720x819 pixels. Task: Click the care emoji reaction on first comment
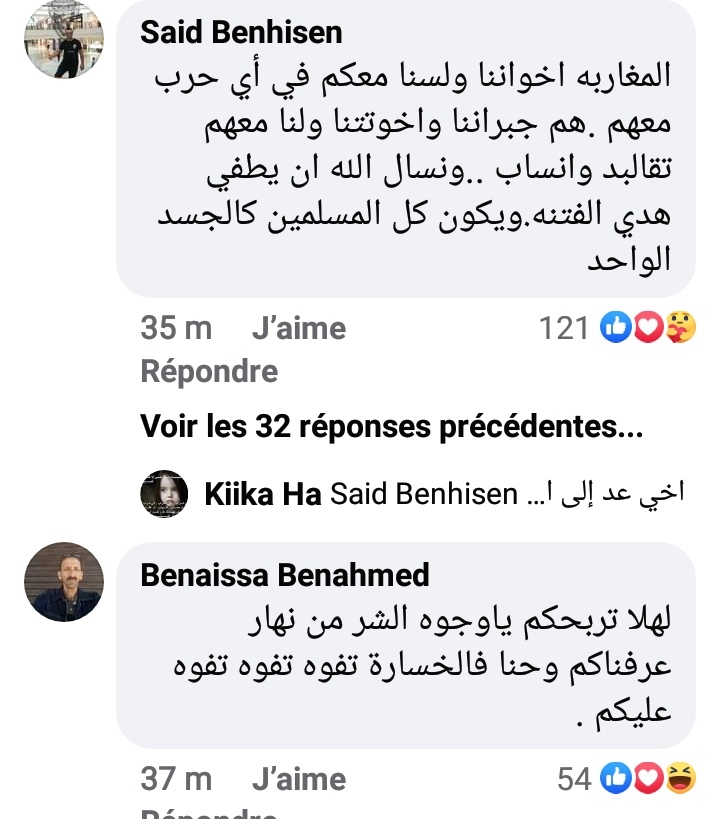tap(681, 328)
